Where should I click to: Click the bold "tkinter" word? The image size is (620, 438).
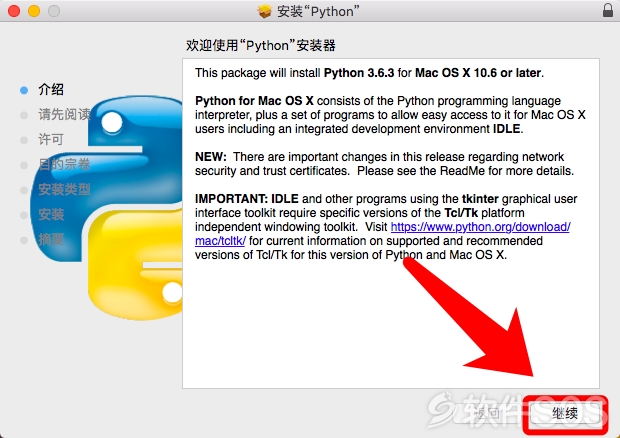pos(480,199)
